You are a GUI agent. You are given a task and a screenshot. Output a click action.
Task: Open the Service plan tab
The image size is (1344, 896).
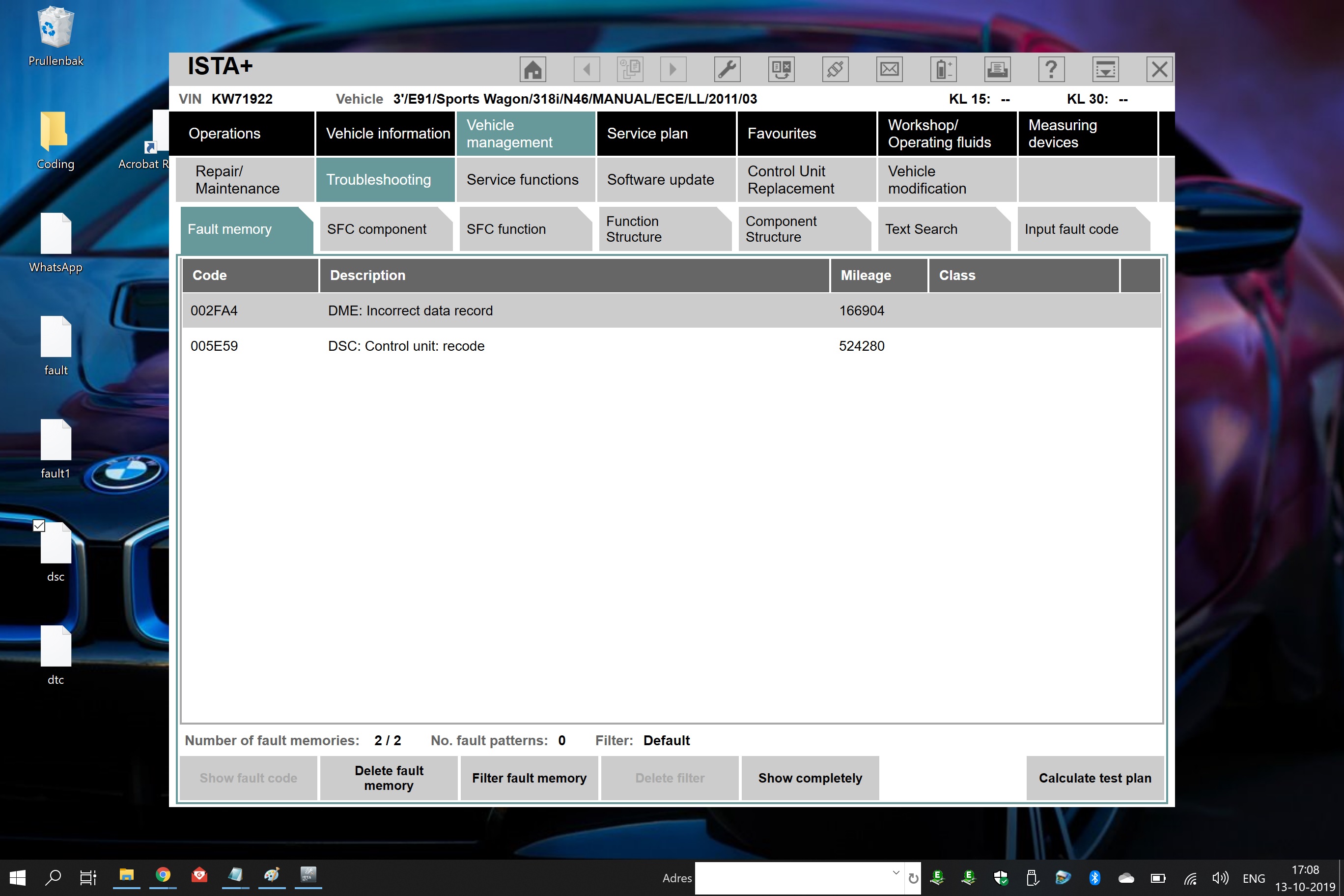[666, 134]
